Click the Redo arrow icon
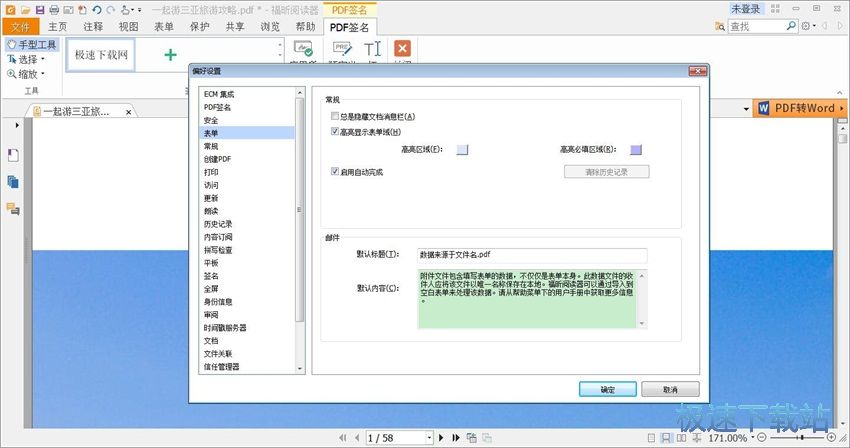The height and width of the screenshot is (448, 850). click(x=111, y=10)
